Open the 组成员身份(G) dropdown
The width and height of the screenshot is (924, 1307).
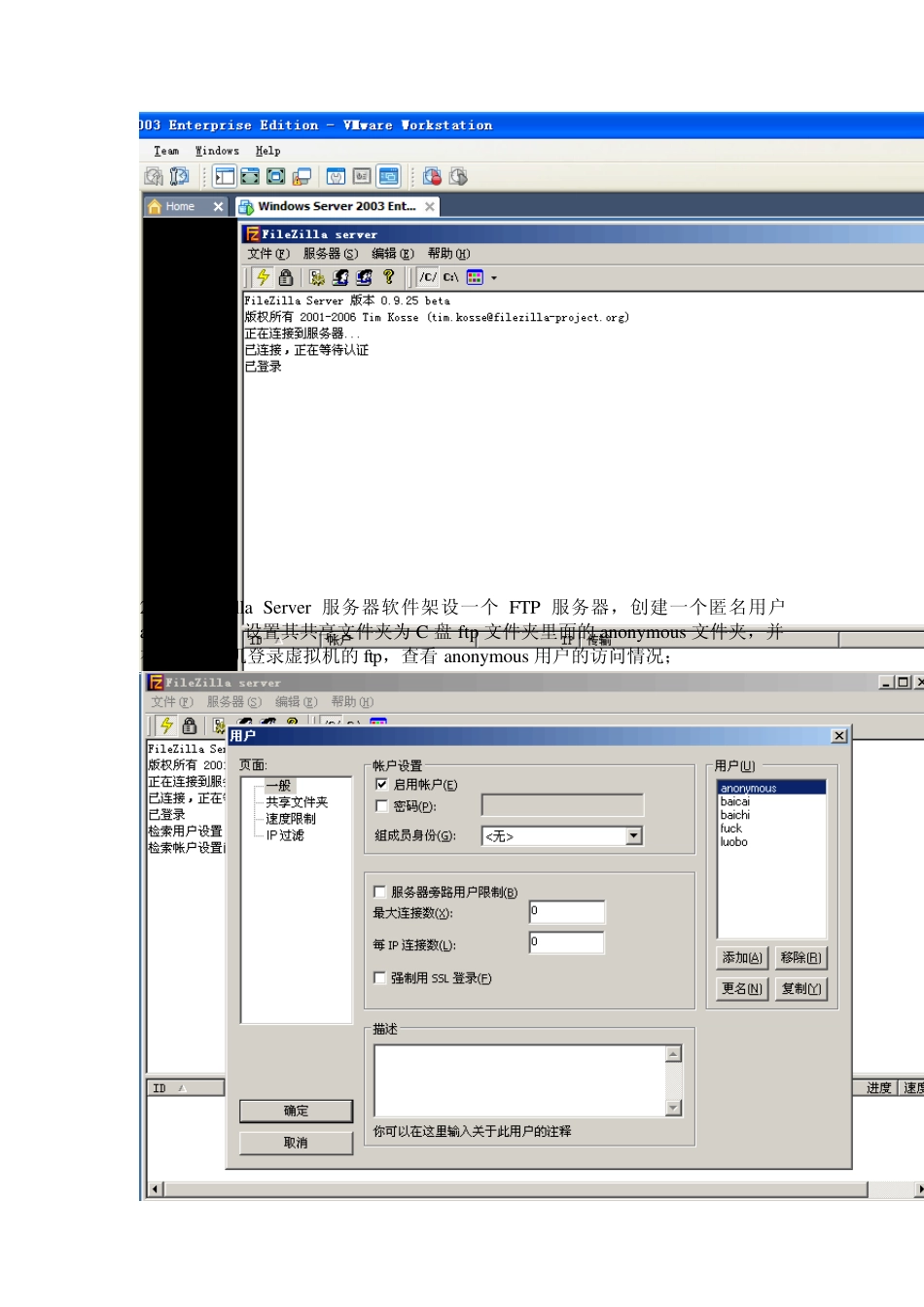coord(562,835)
